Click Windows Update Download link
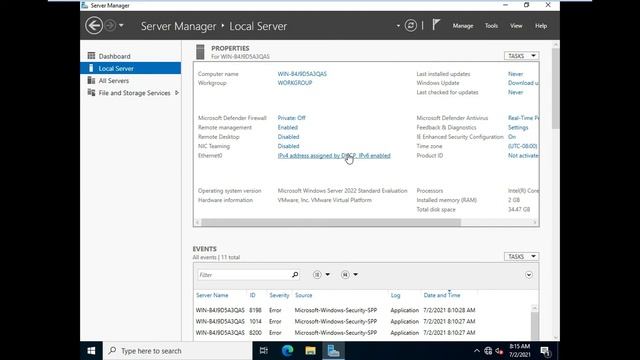Viewport: 640px width, 360px height. (523, 83)
